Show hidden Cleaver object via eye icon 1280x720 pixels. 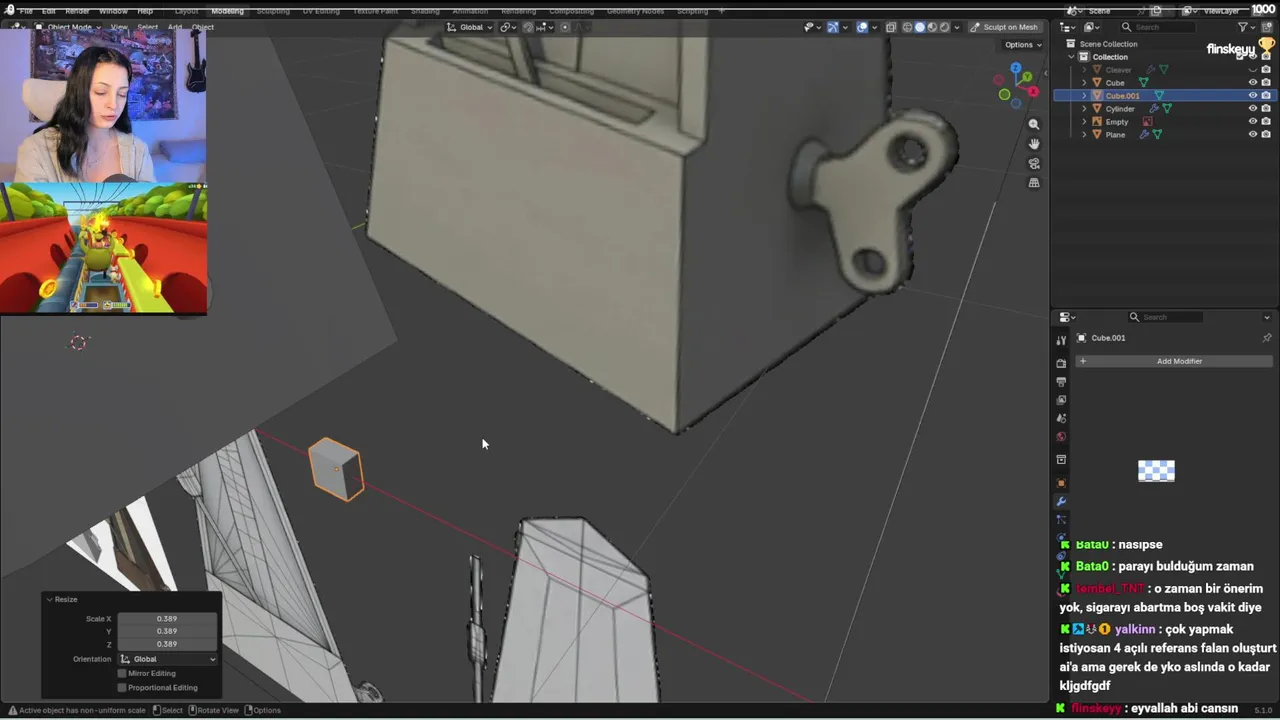[x=1252, y=70]
